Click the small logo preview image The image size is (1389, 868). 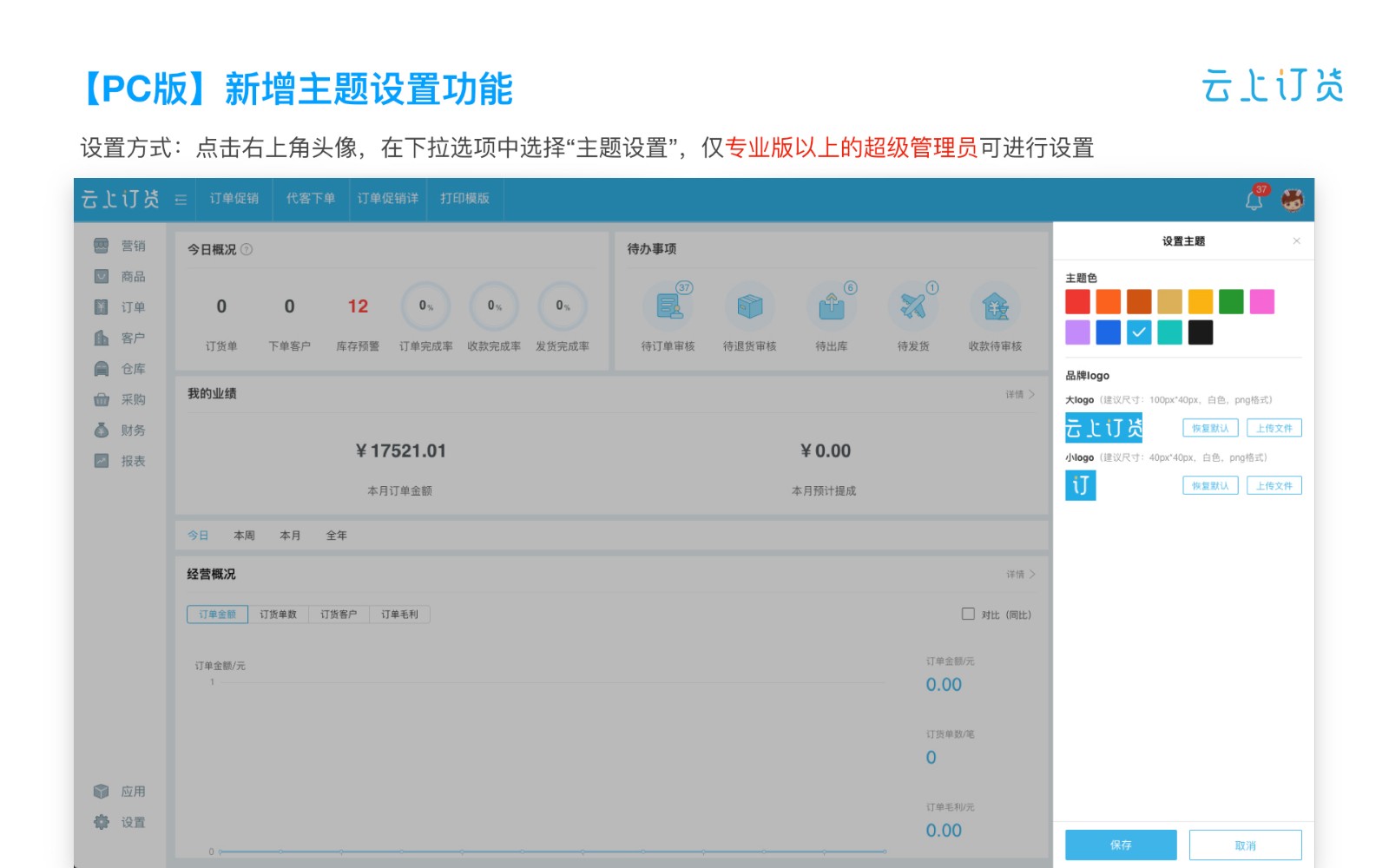(x=1081, y=485)
